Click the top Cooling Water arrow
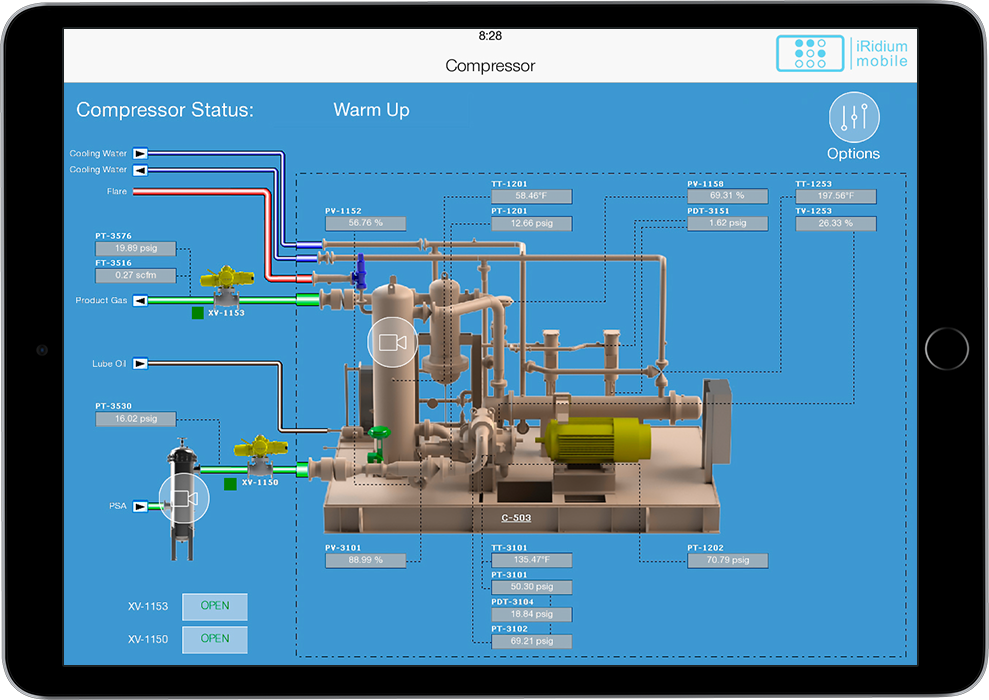 [140, 153]
